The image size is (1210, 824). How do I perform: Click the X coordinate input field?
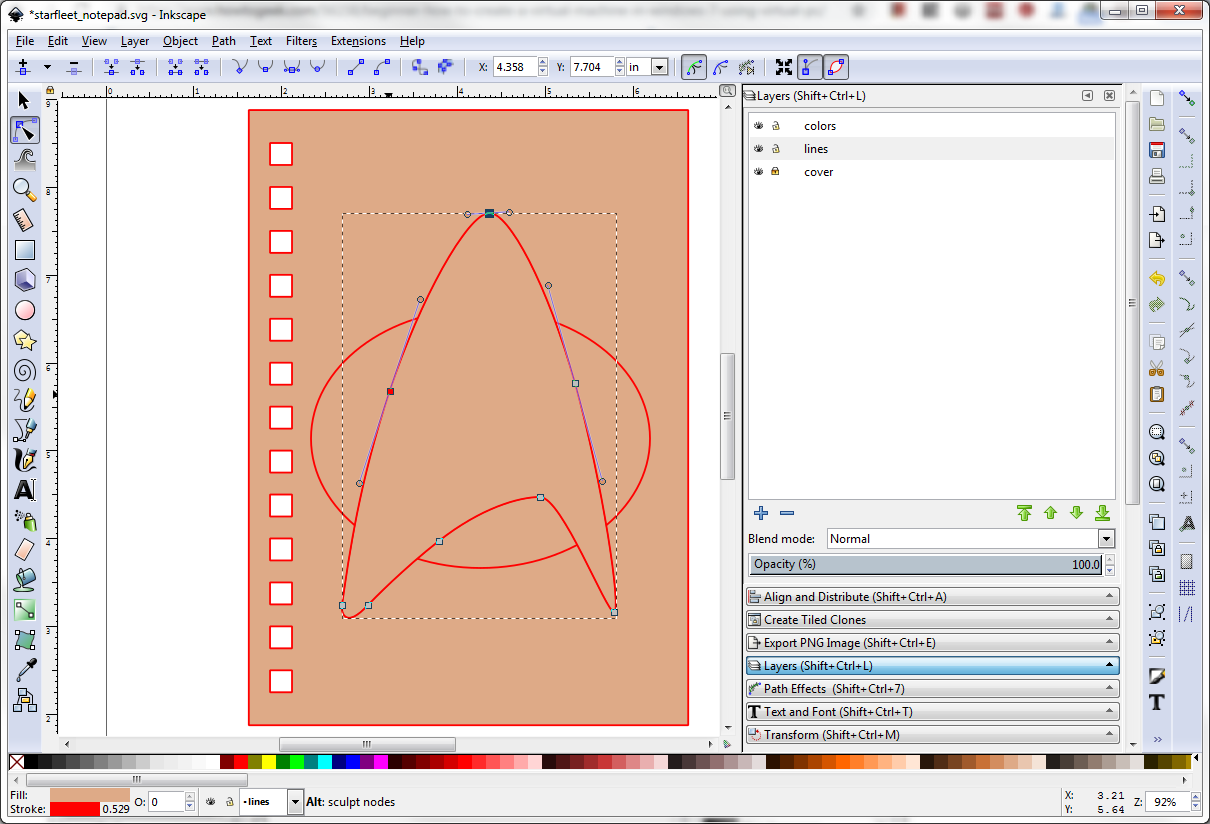coord(514,67)
